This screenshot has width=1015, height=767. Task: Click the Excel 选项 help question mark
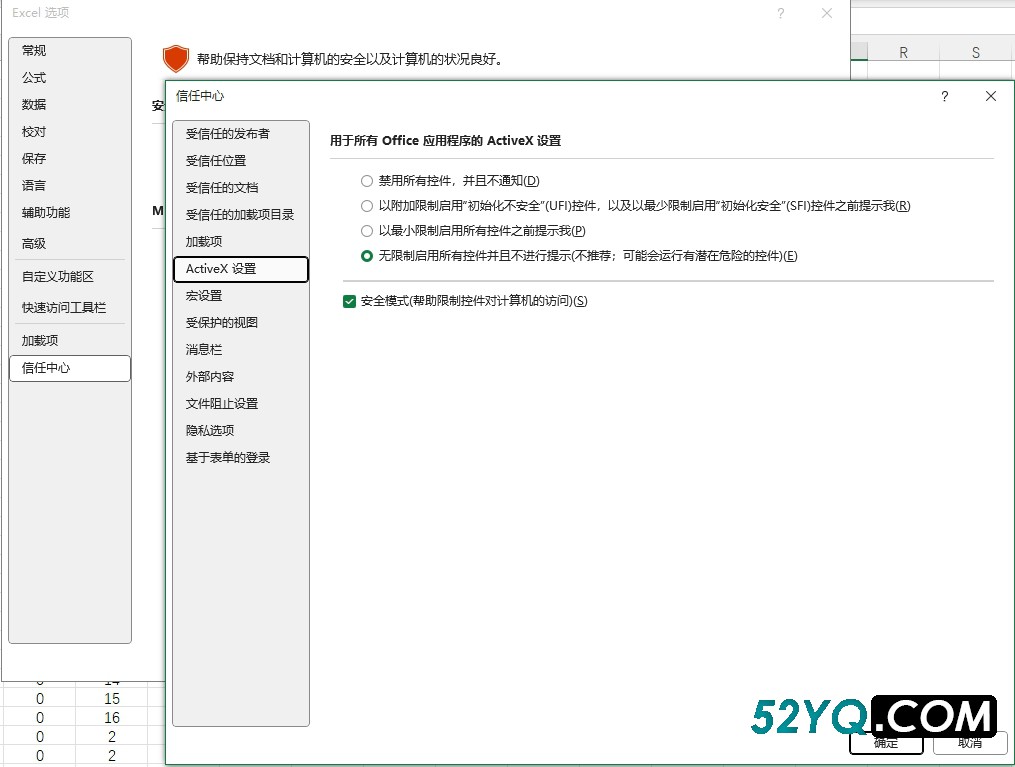click(x=781, y=13)
